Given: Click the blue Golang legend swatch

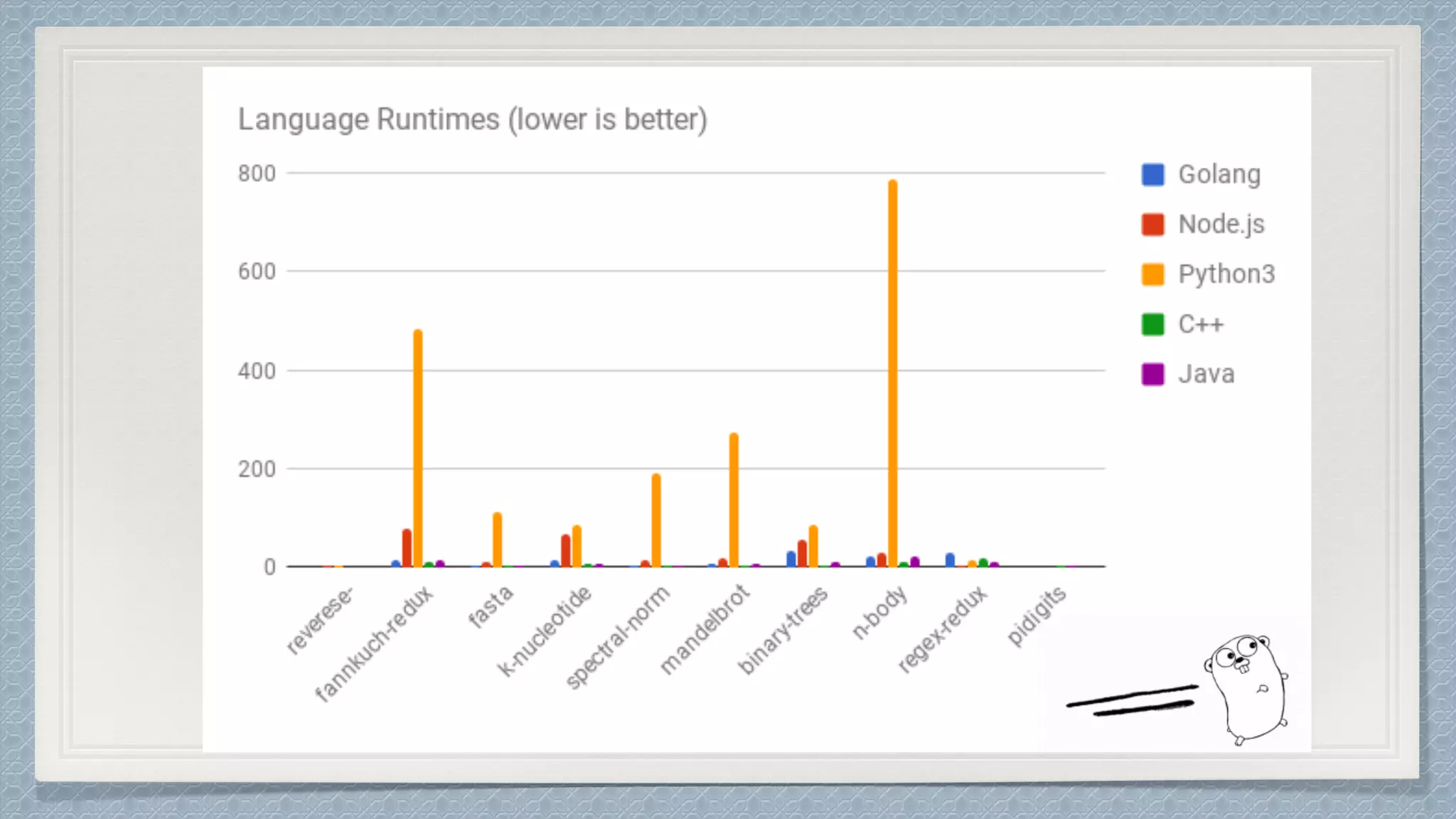Looking at the screenshot, I should (1152, 174).
